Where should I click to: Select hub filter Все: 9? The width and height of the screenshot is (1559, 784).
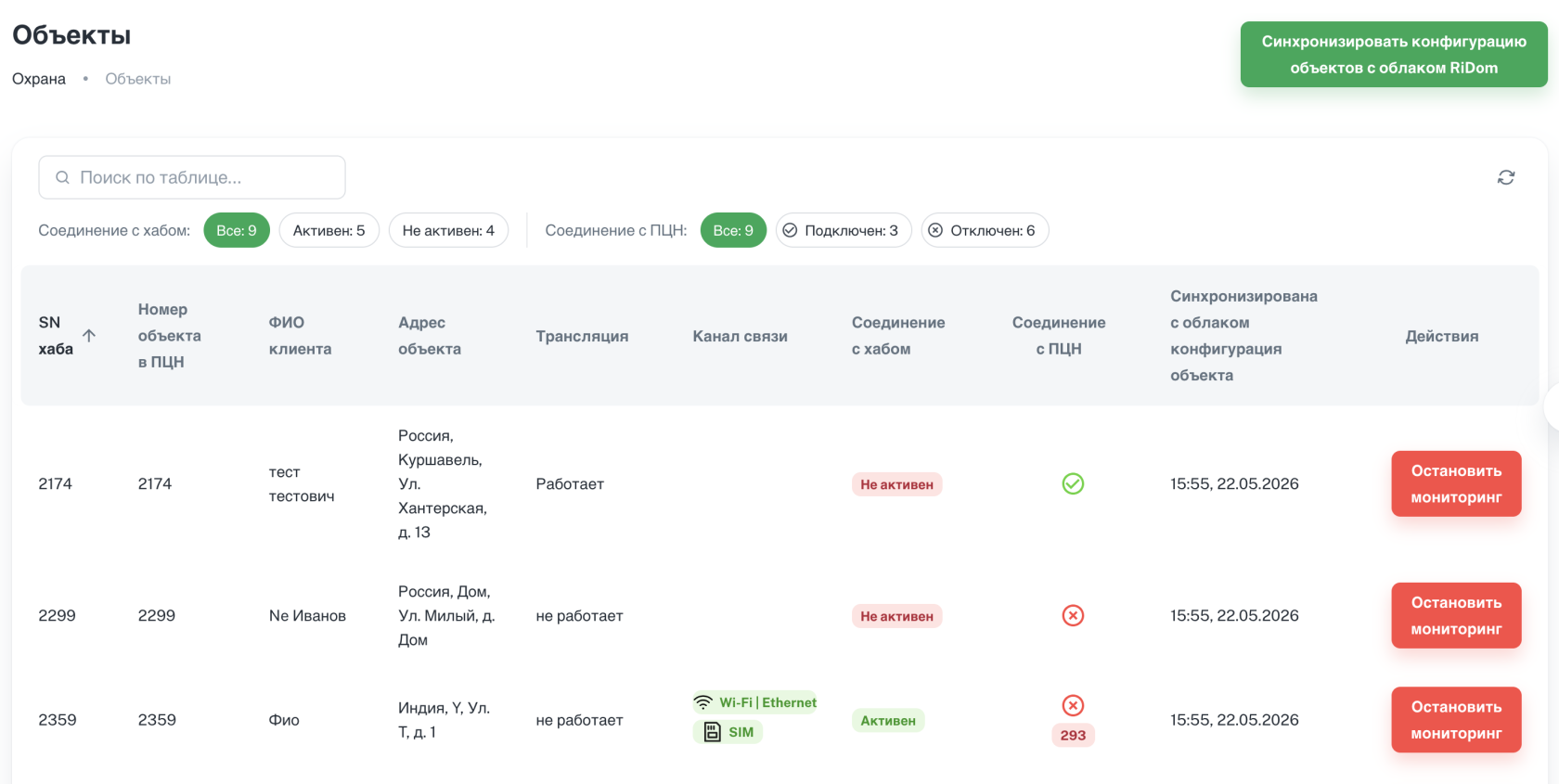237,230
